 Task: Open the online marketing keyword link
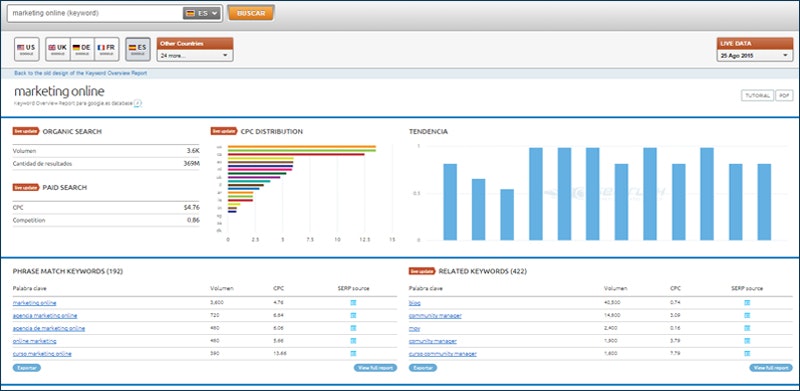35,341
